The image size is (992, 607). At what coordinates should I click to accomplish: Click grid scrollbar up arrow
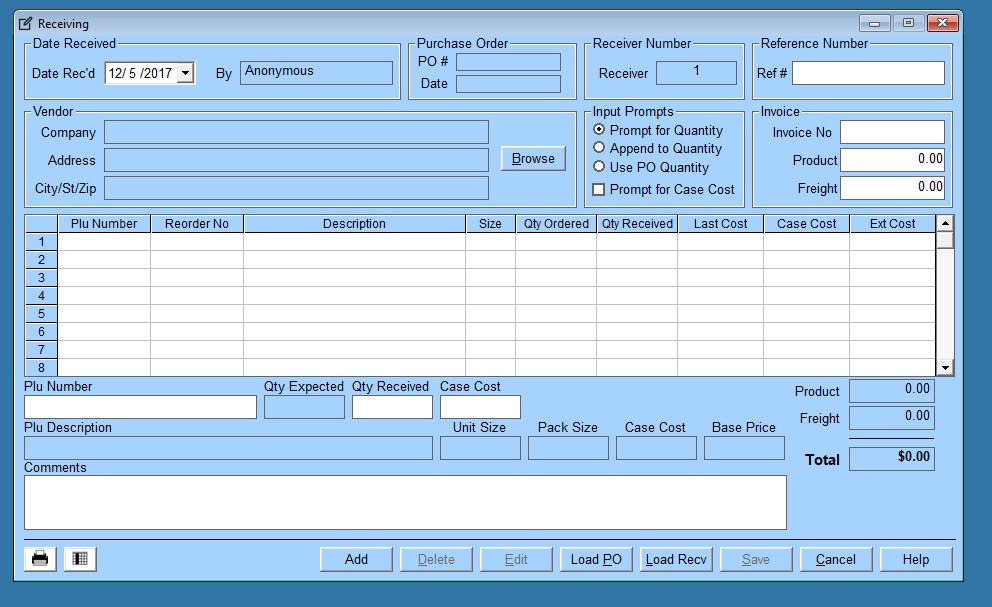(945, 223)
